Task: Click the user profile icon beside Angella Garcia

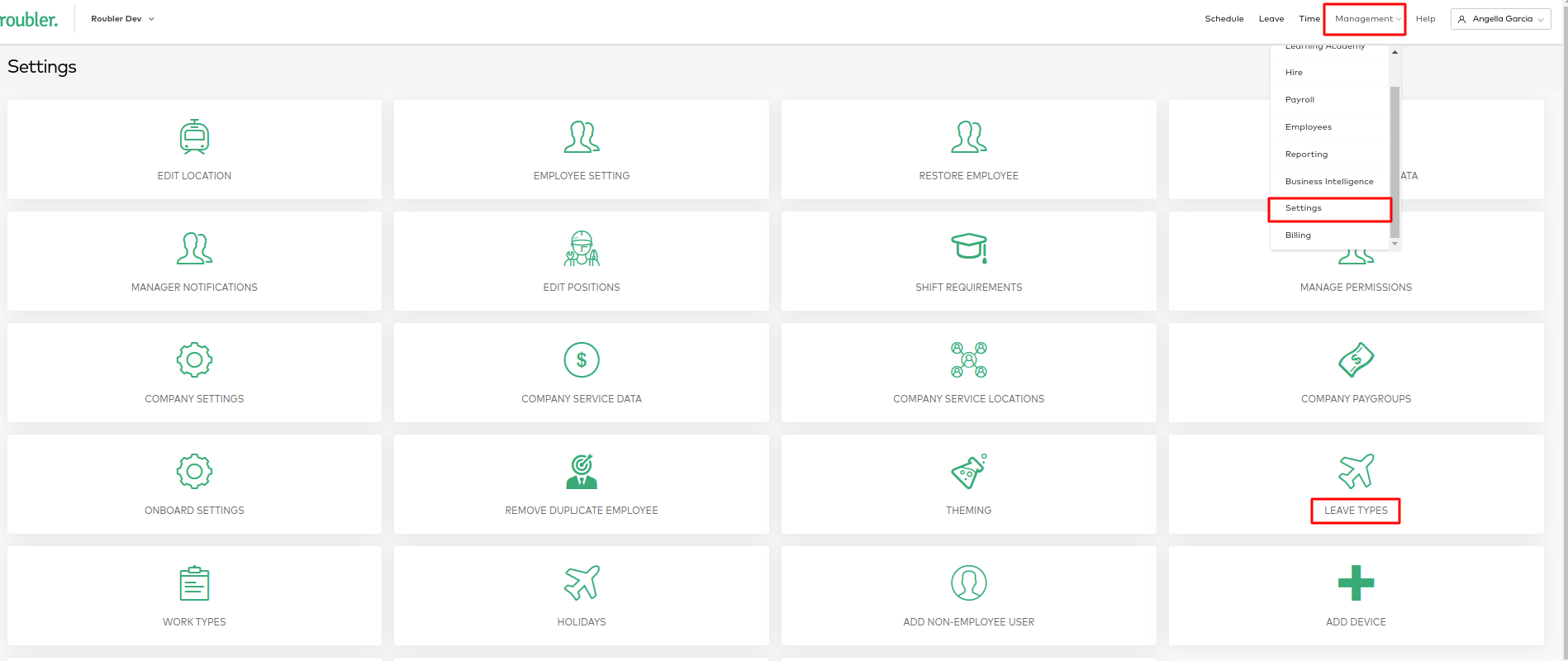Action: pos(1461,19)
